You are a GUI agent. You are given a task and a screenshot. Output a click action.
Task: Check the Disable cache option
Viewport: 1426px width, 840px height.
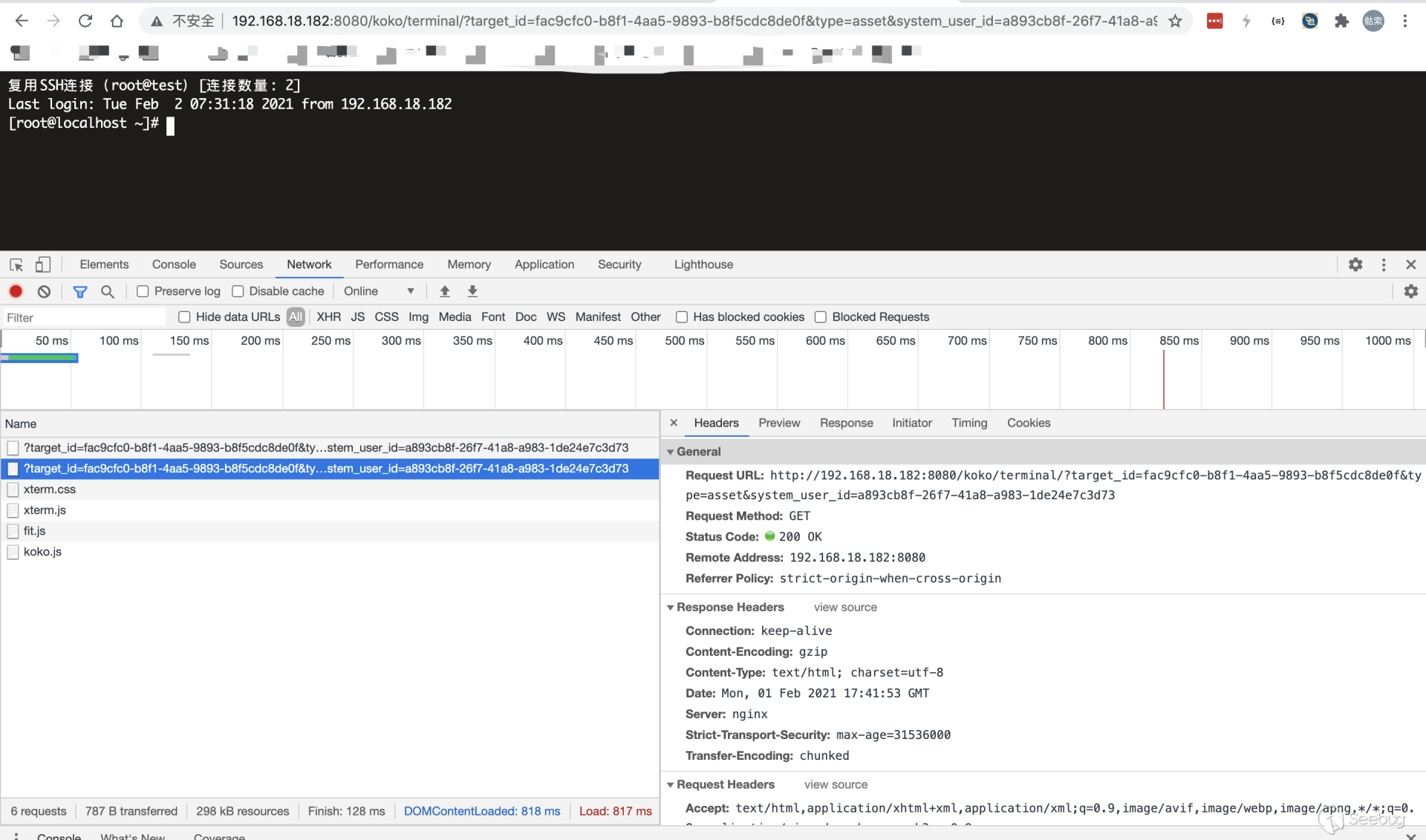tap(238, 291)
